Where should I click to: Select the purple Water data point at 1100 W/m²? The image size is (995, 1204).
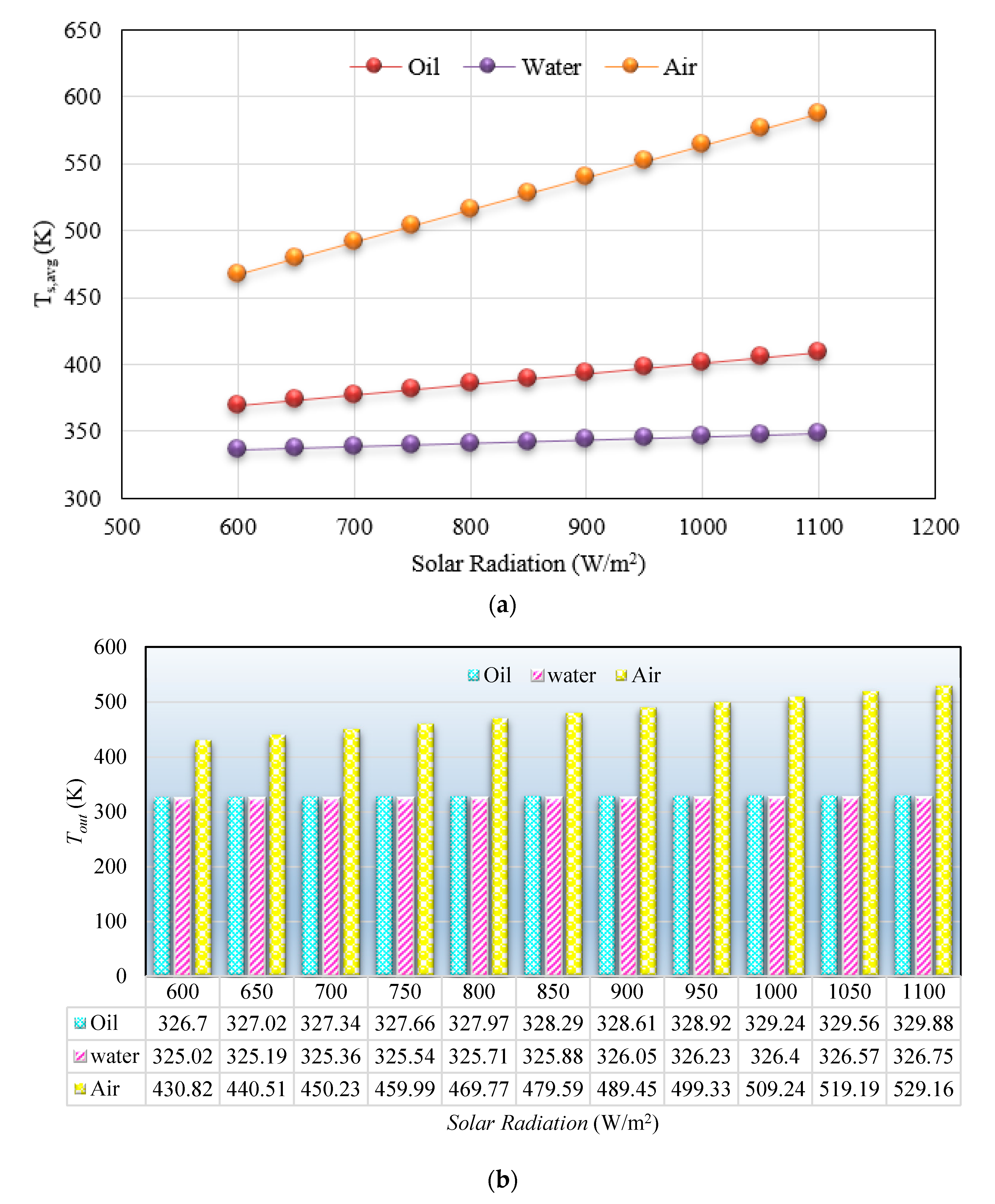click(x=817, y=431)
